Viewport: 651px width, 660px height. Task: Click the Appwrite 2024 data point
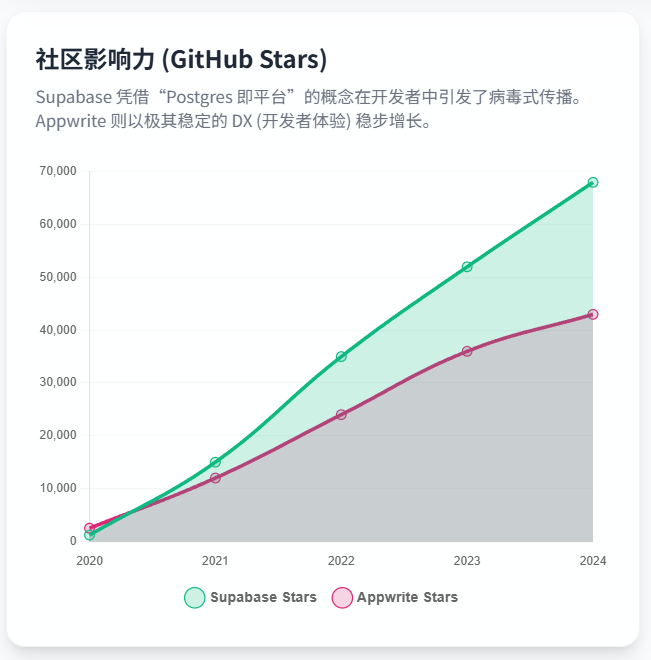click(x=593, y=314)
